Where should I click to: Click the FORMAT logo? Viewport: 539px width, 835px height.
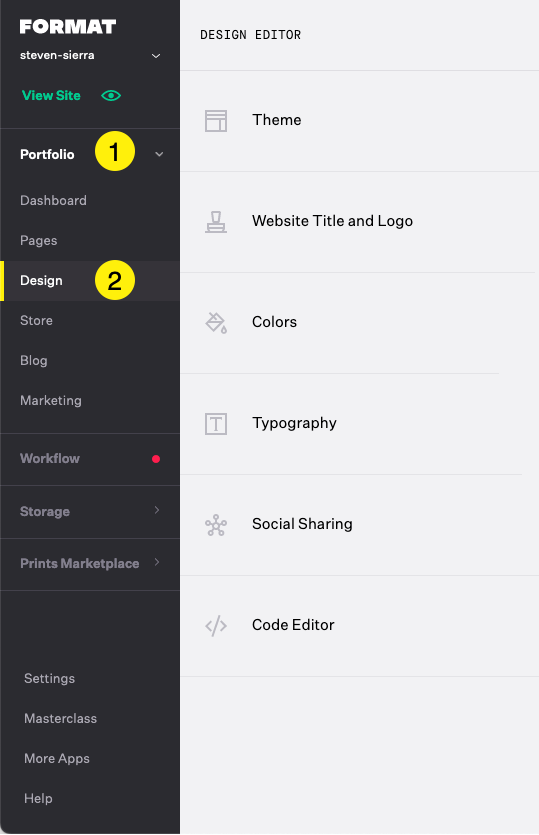[68, 27]
